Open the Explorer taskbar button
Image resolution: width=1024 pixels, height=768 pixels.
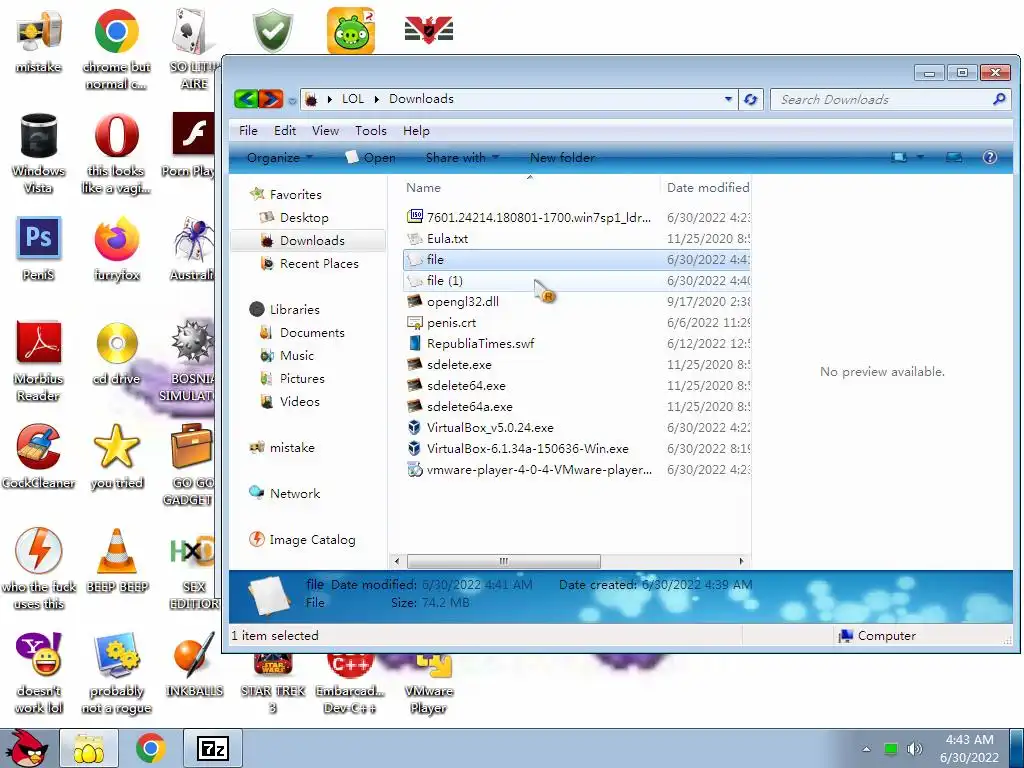coord(89,748)
